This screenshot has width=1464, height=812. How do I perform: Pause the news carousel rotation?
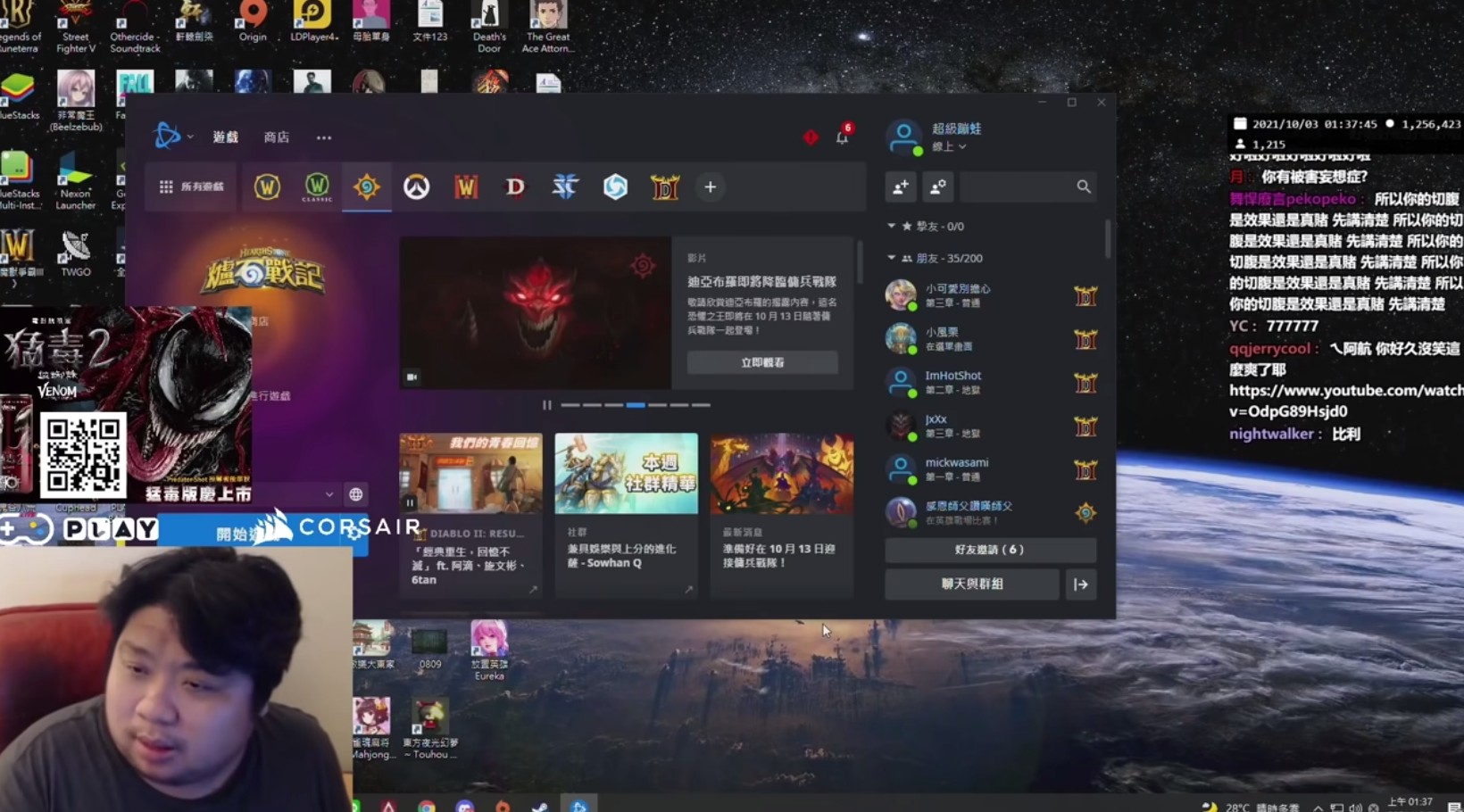[546, 405]
